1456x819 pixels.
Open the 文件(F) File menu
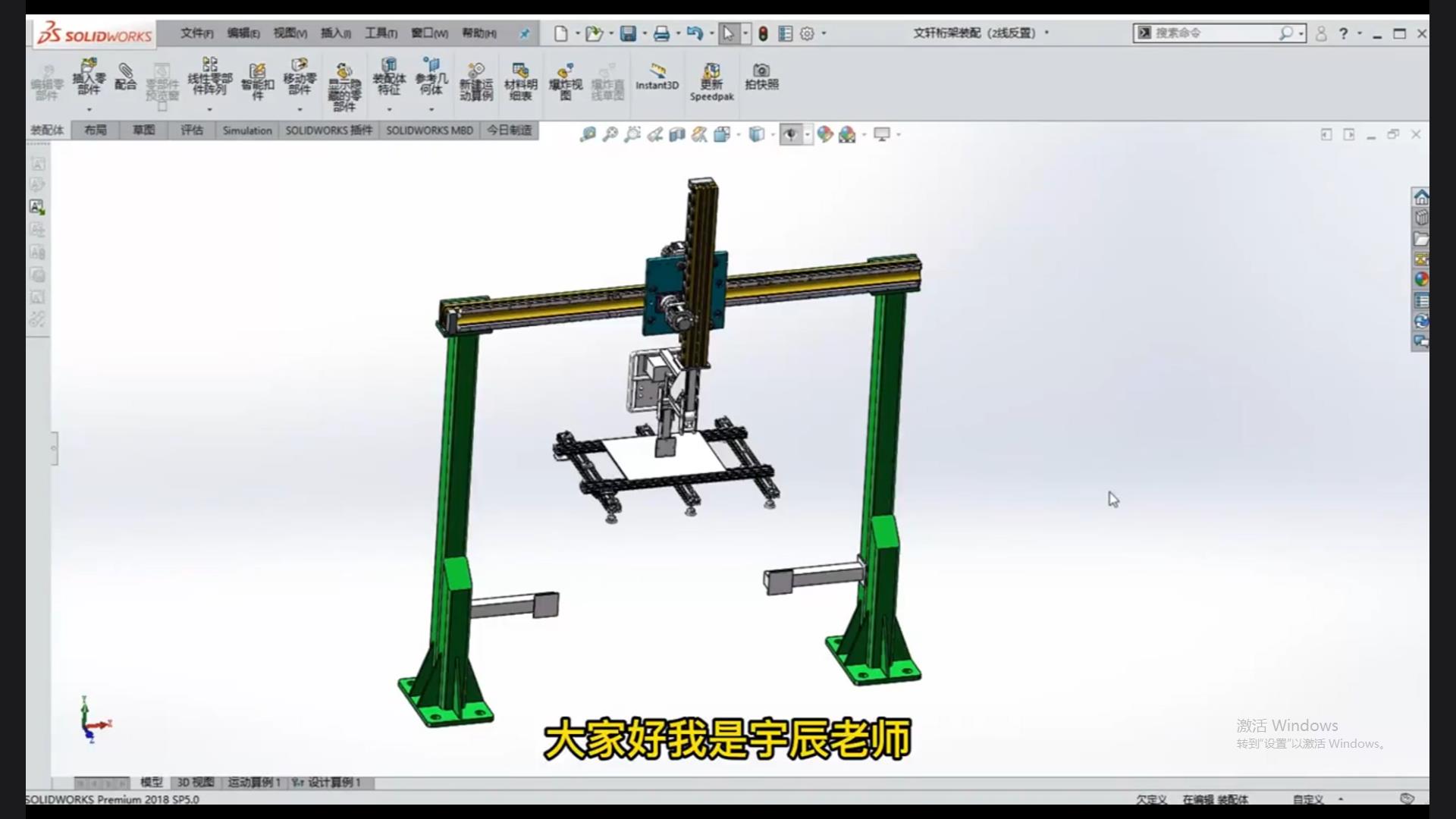click(x=196, y=33)
